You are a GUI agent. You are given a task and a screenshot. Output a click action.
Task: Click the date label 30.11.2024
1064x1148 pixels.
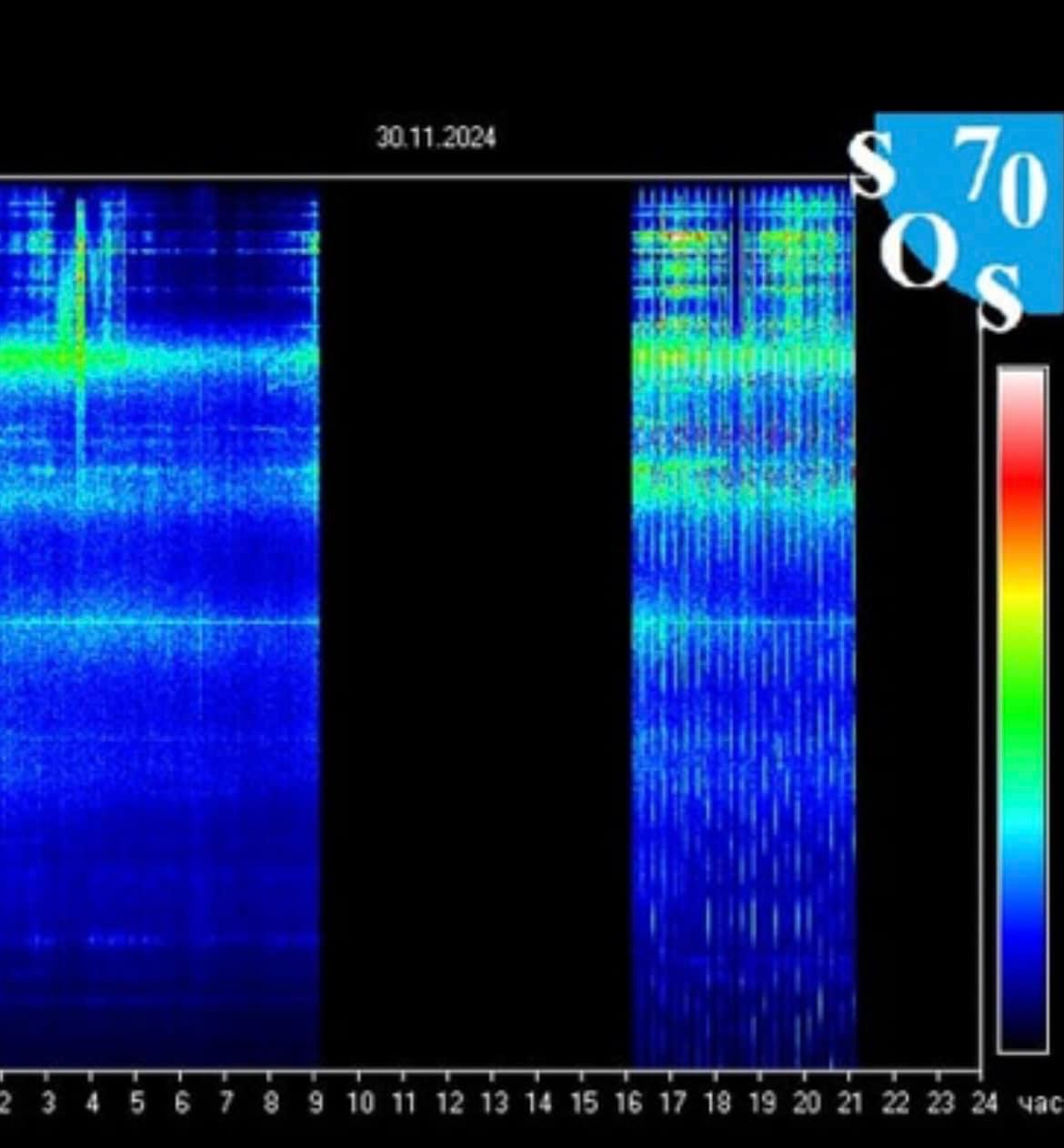(x=436, y=138)
